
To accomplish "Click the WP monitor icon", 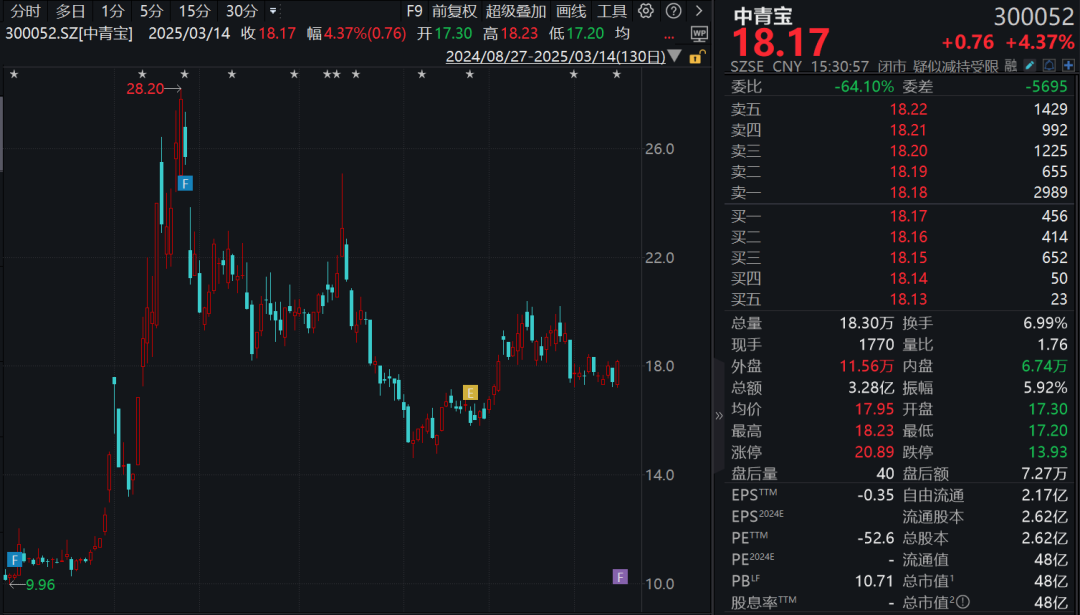I will click(699, 33).
